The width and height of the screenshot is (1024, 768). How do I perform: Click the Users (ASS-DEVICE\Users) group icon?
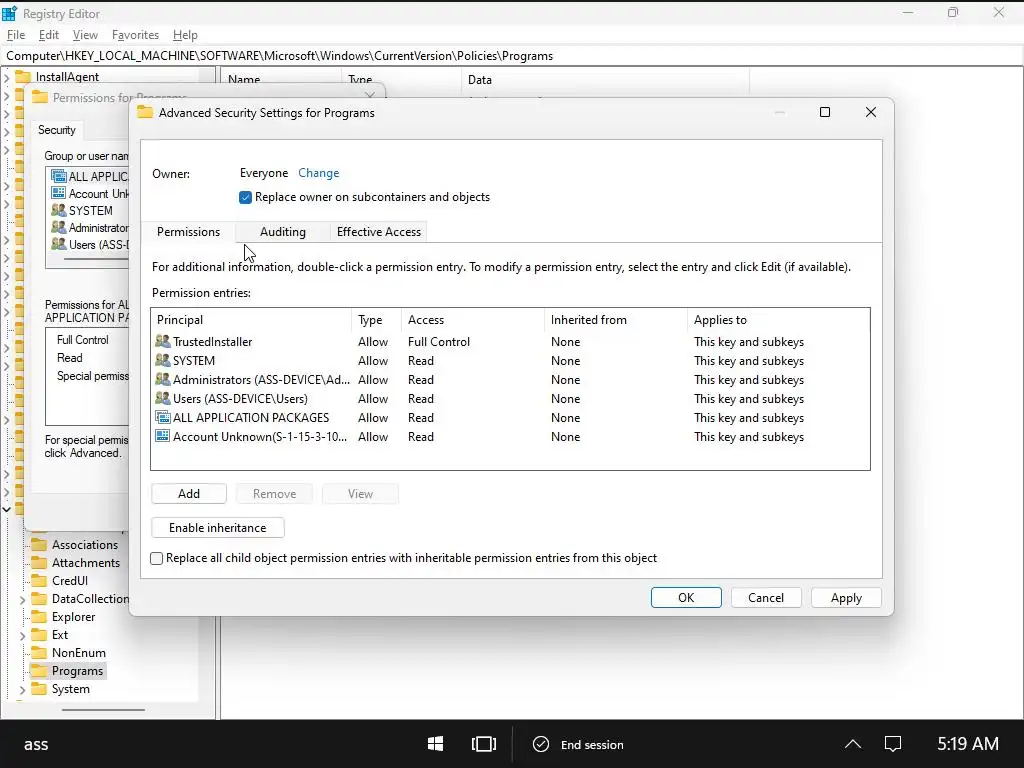coord(163,398)
